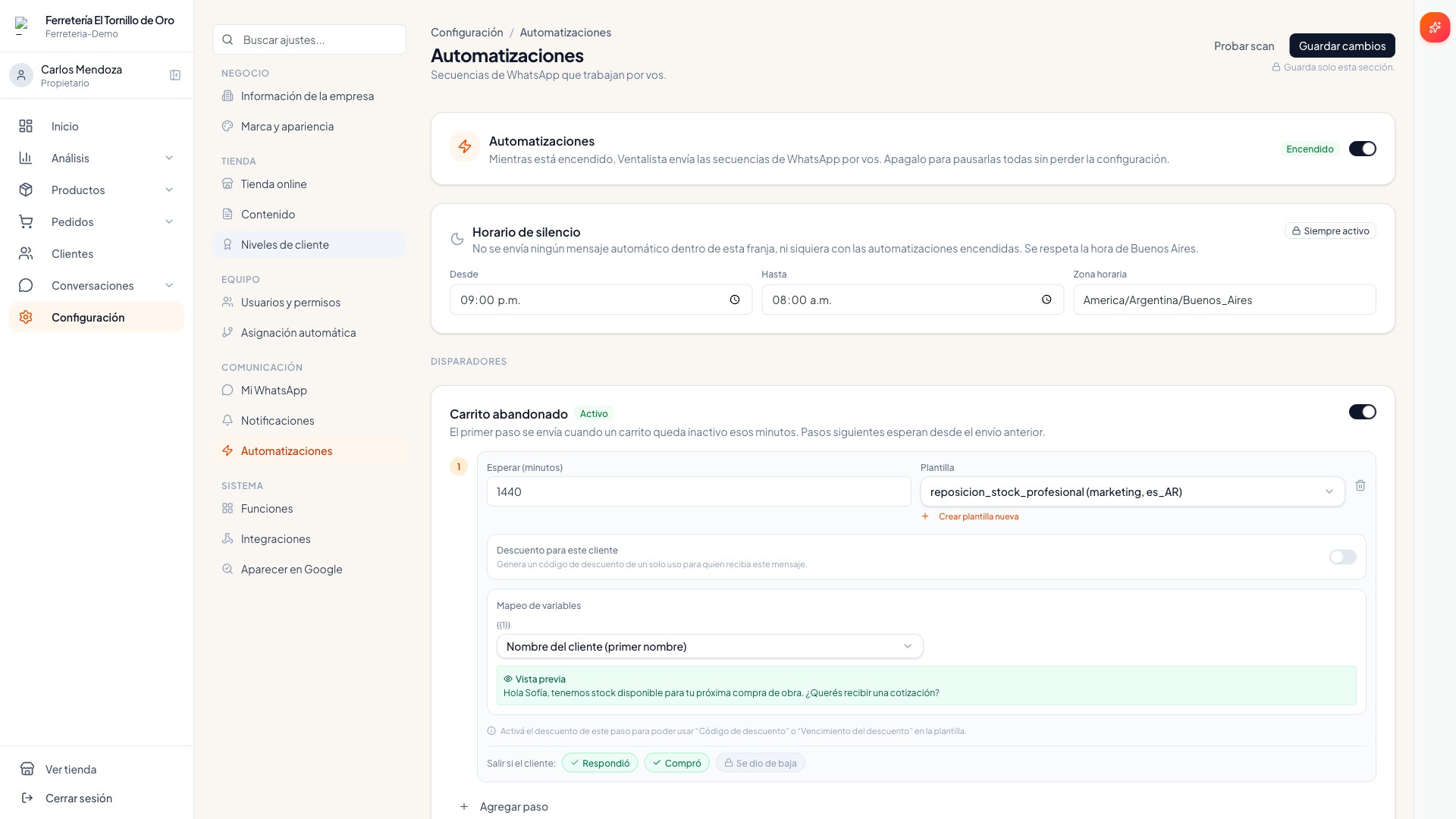Viewport: 1456px width, 819px height.
Task: Click the Zona horaria input field
Action: [1224, 300]
